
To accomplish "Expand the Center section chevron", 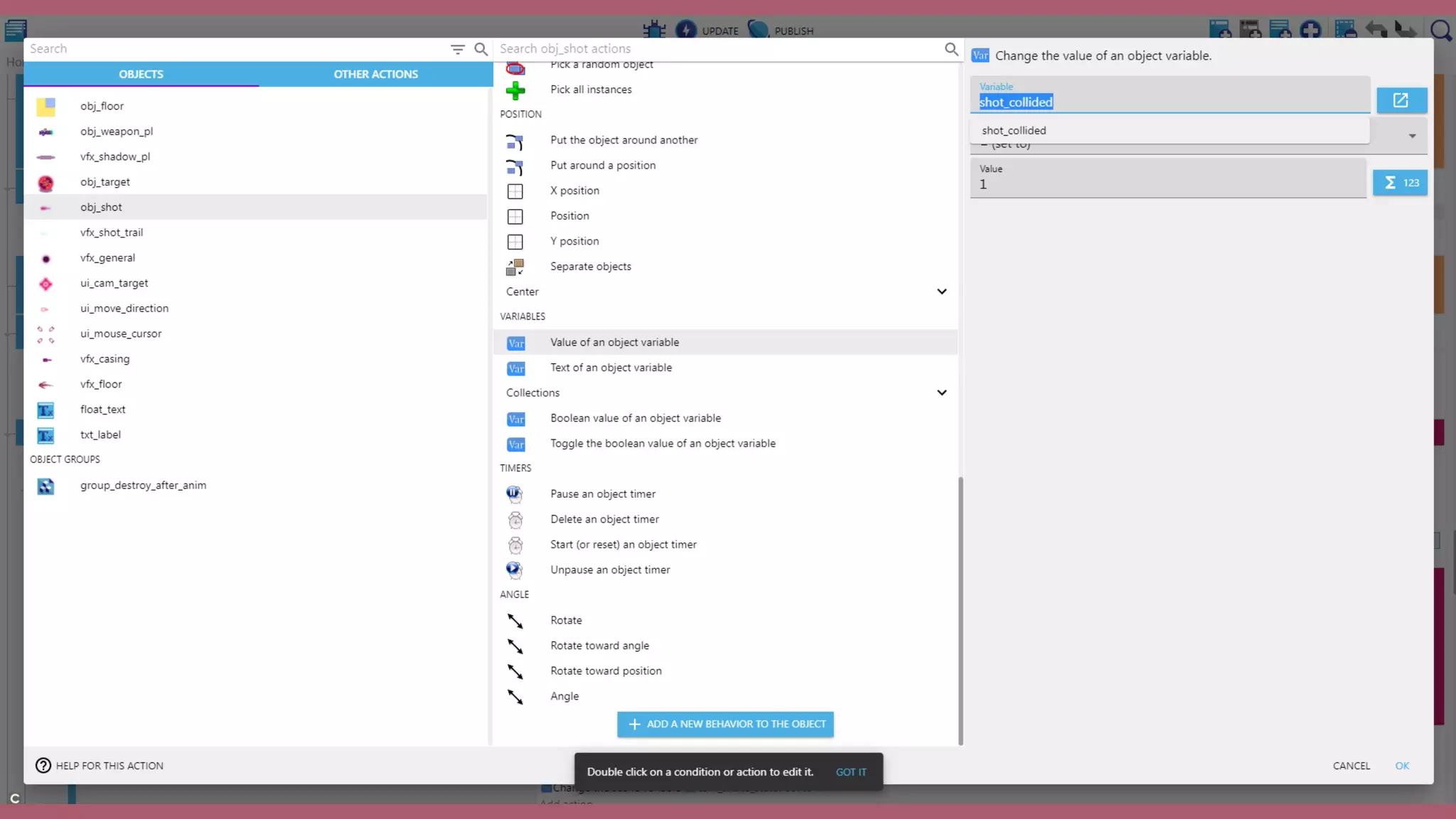I will coord(941,291).
